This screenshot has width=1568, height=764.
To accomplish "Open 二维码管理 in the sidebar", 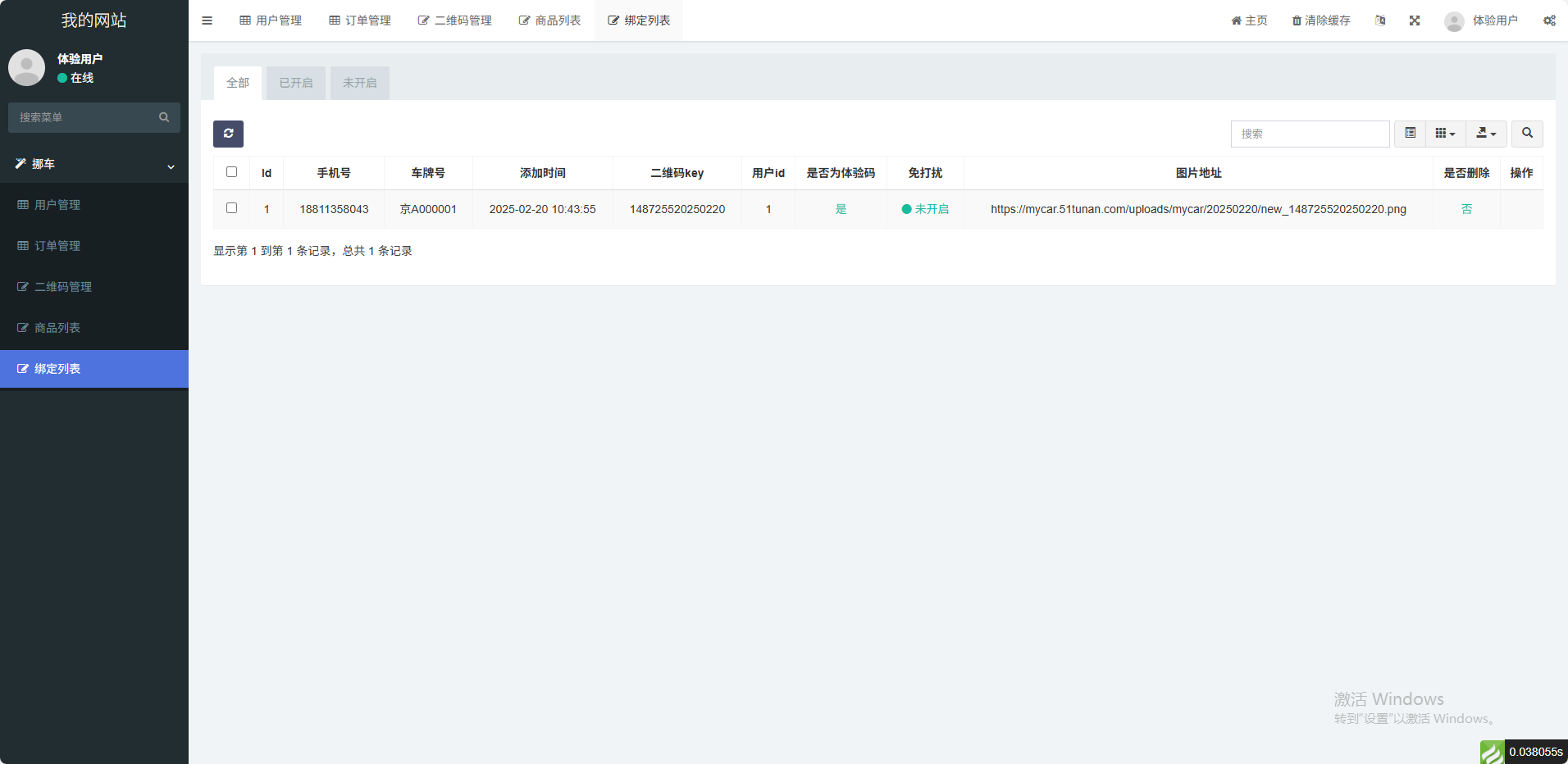I will (x=63, y=287).
